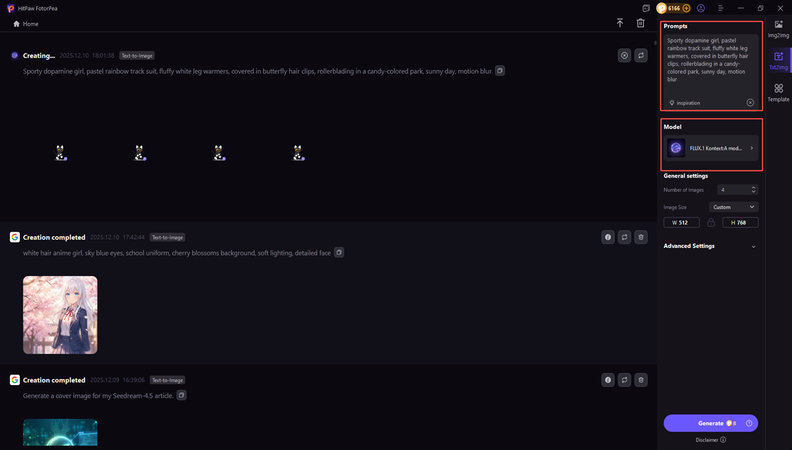Screen dimensions: 792x450
Task: Clear the prompt text box
Action: (x=750, y=103)
